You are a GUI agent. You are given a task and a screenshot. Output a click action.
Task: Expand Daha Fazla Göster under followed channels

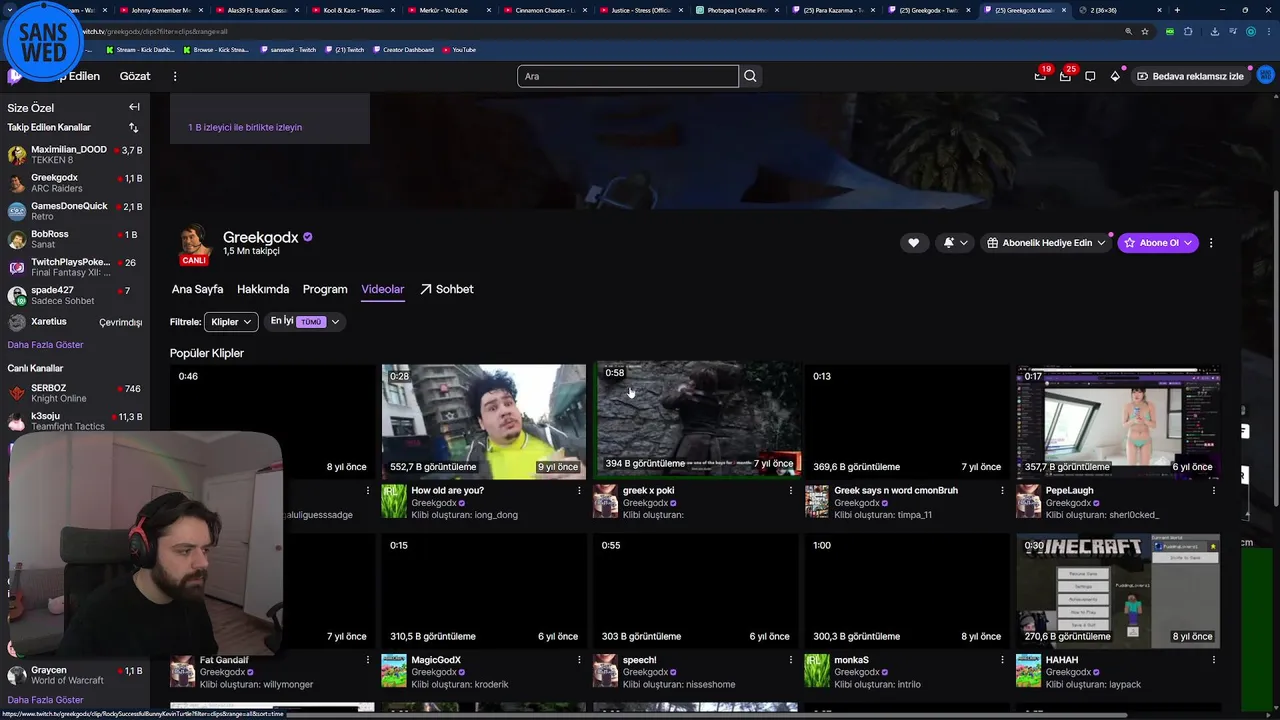click(x=45, y=345)
